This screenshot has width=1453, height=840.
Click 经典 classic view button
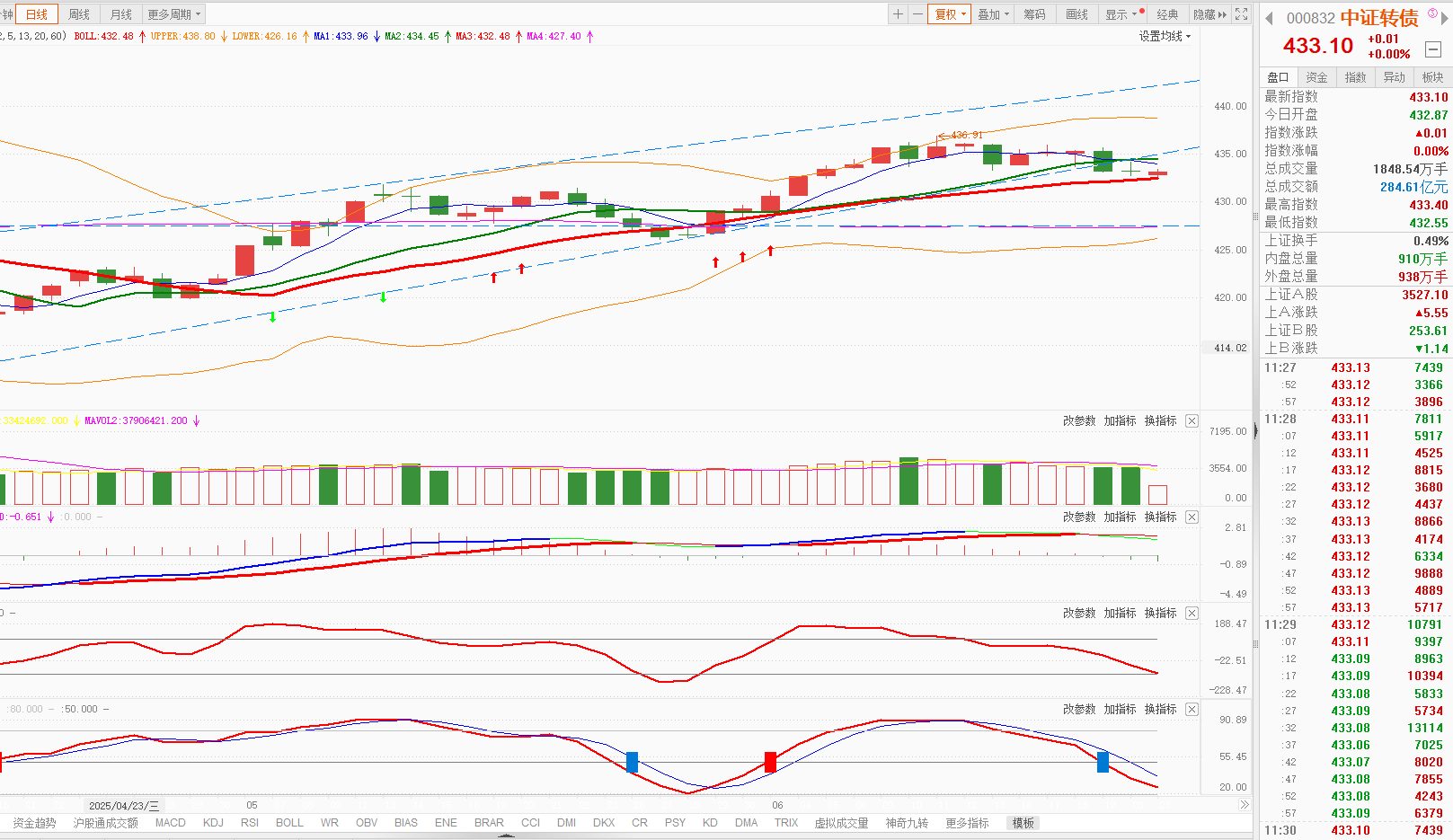point(1167,14)
